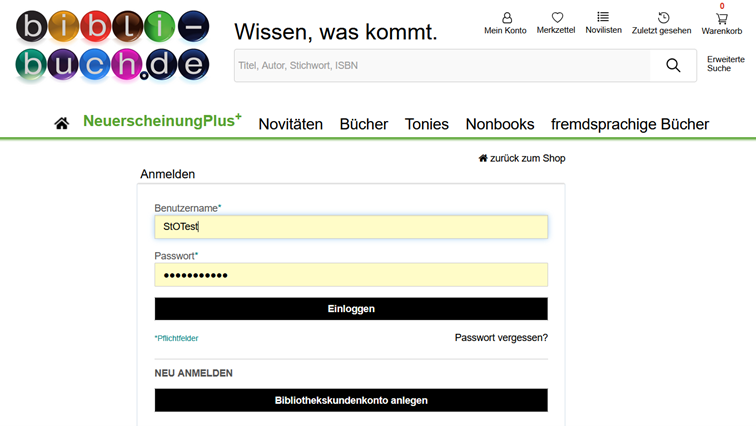The height and width of the screenshot is (426, 756).
Task: Click the Zuletzt gesehen history icon
Action: click(x=662, y=18)
